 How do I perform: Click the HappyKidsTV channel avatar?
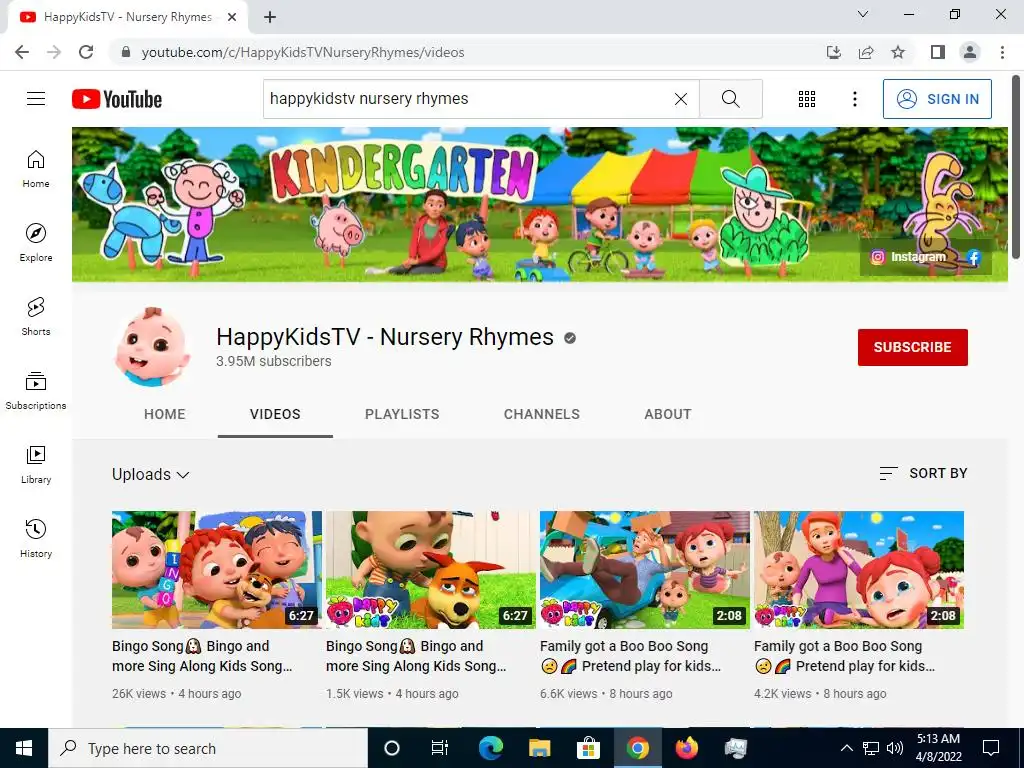[152, 347]
